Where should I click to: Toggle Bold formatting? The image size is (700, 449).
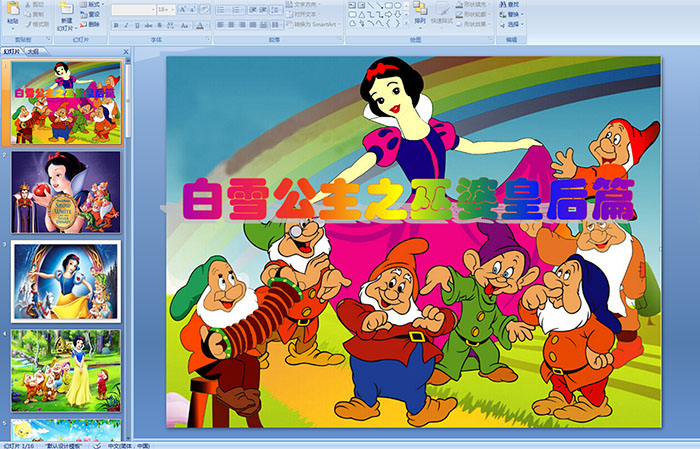(116, 25)
